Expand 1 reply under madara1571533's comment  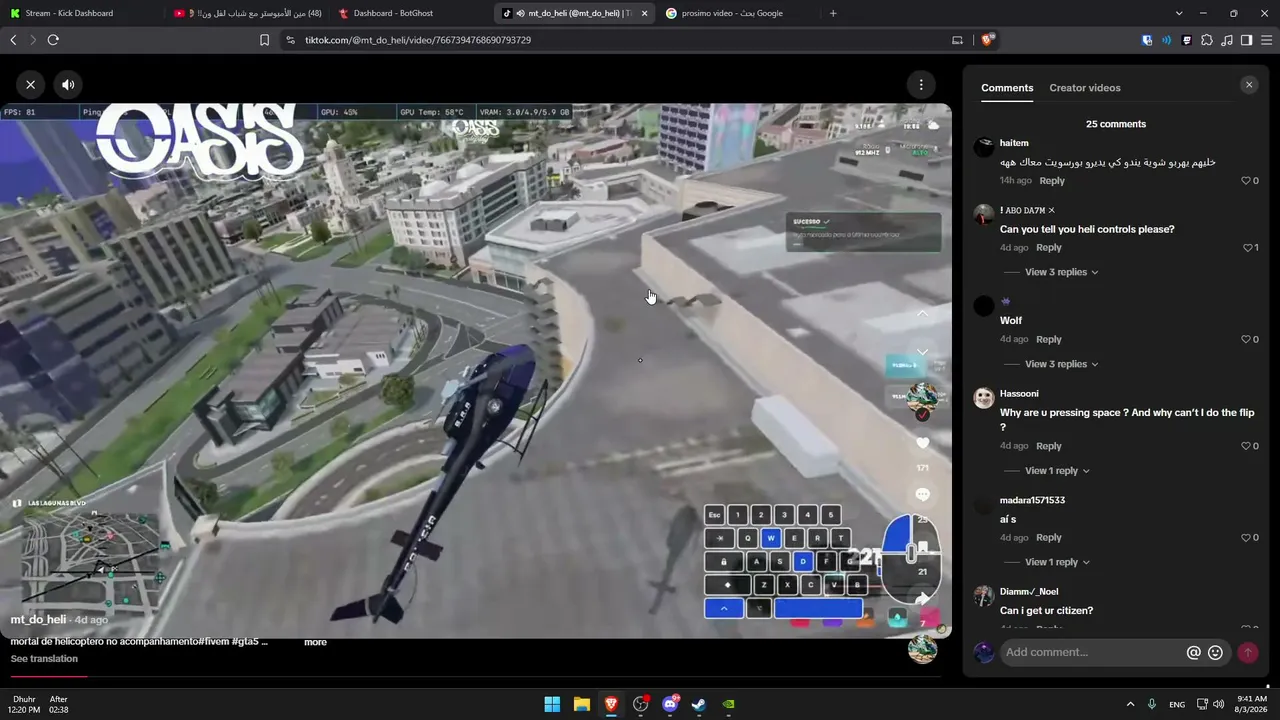coord(1057,562)
